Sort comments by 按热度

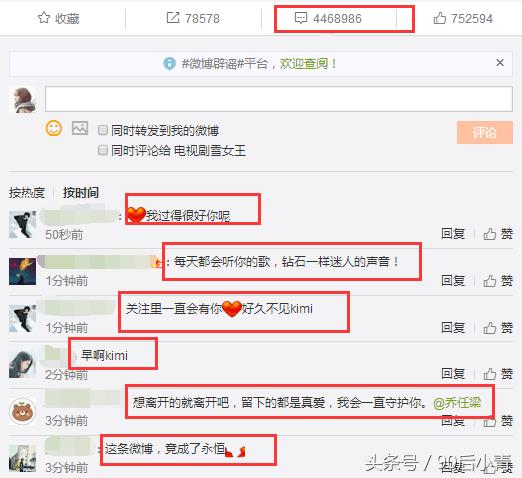click(27, 193)
